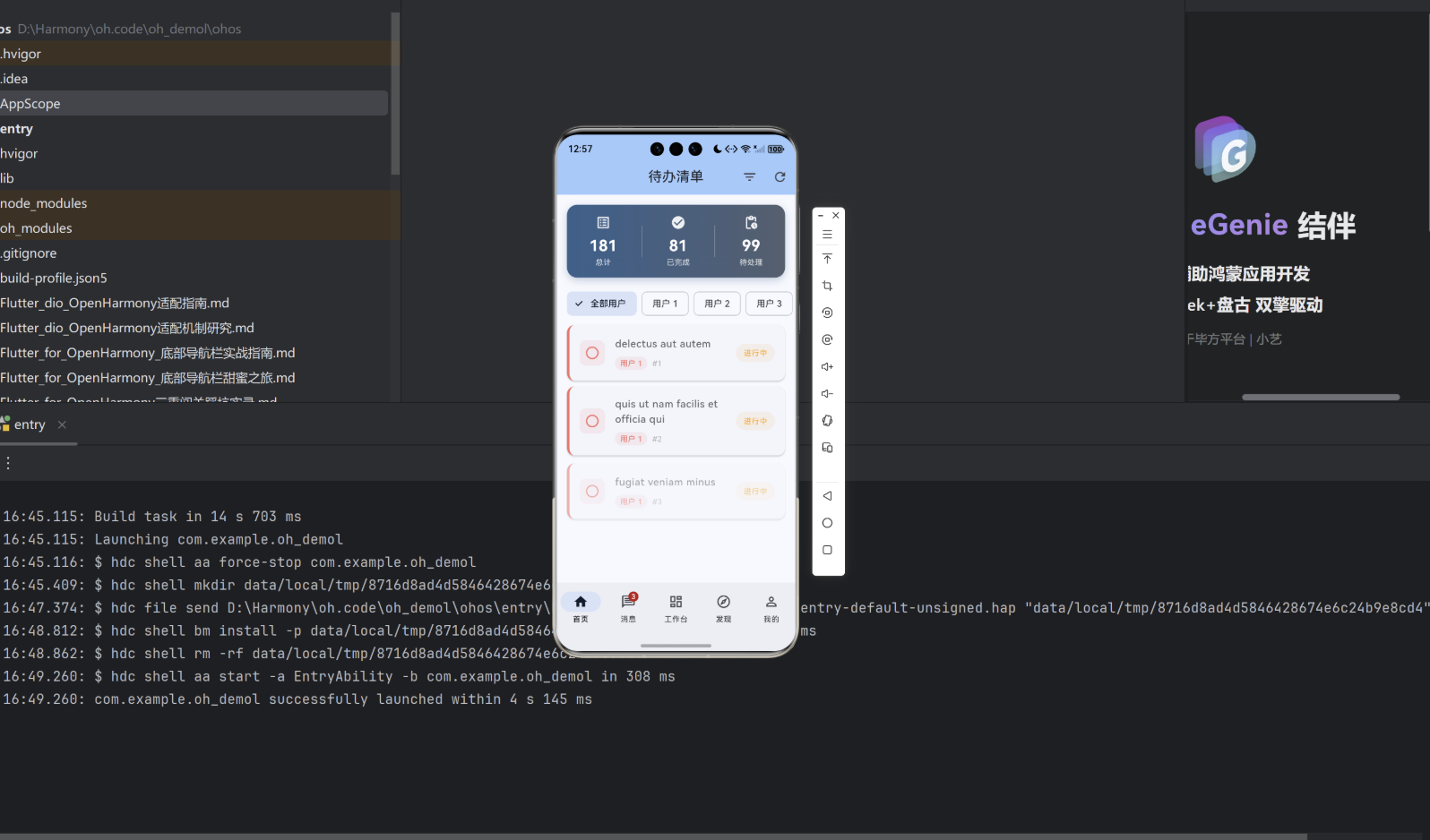Click the emulator crop screenshot icon

coord(827,286)
